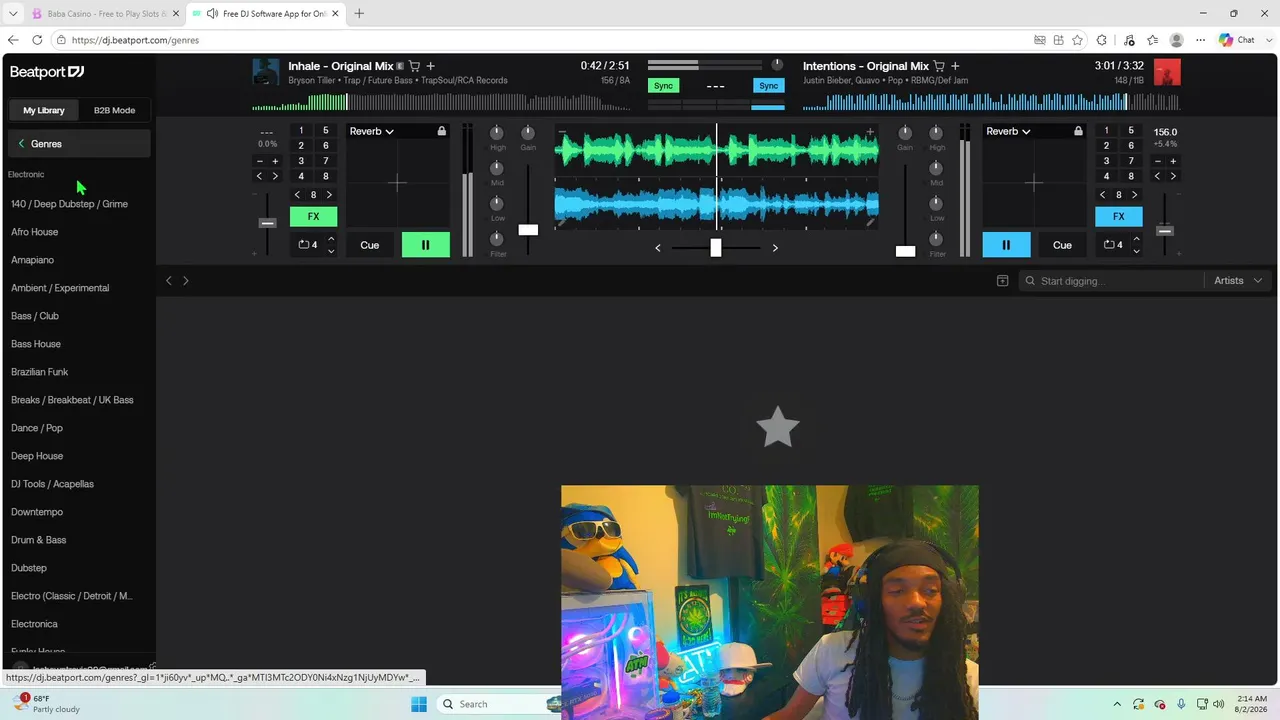The height and width of the screenshot is (720, 1280).
Task: Go back in library browsing history
Action: coord(169,281)
